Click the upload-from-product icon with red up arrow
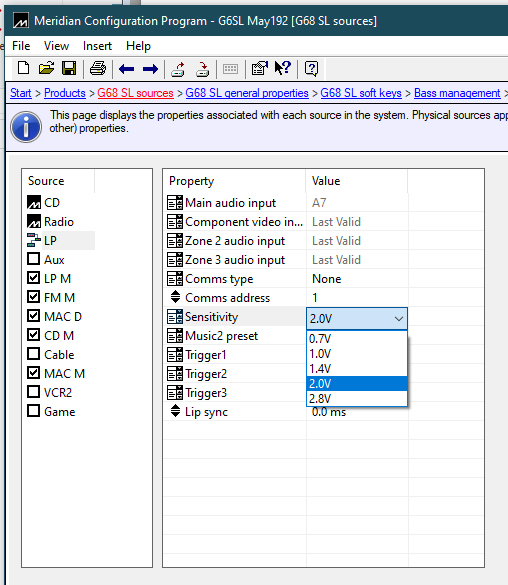The height and width of the screenshot is (585, 508). pos(178,69)
